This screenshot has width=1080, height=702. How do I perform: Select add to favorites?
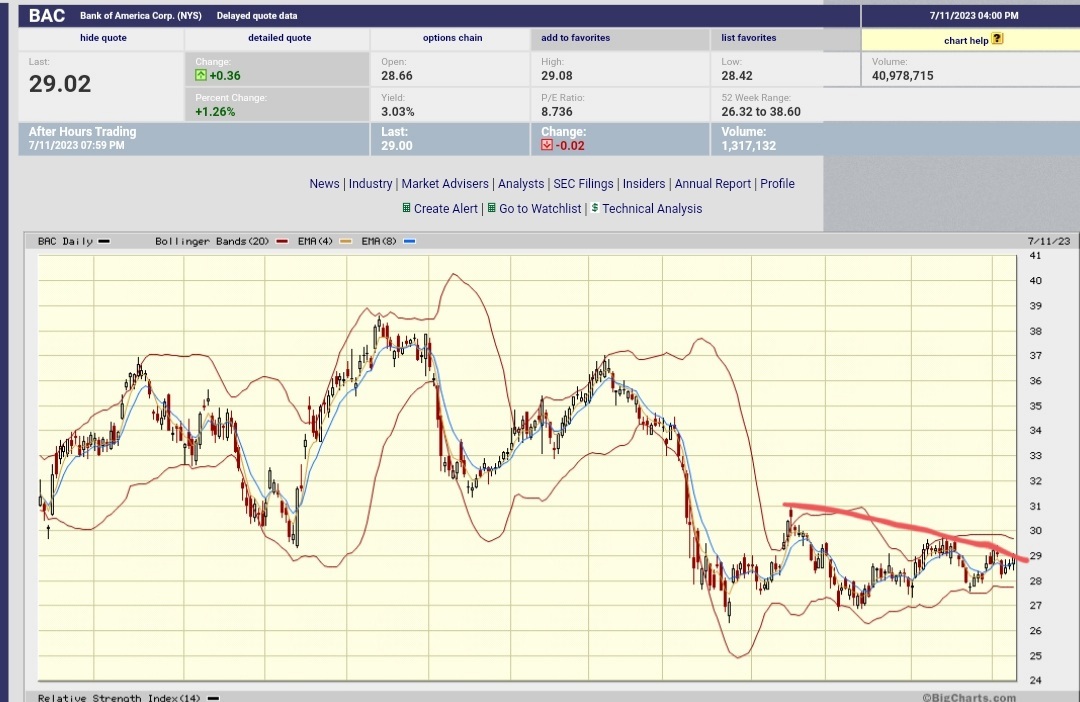[576, 38]
